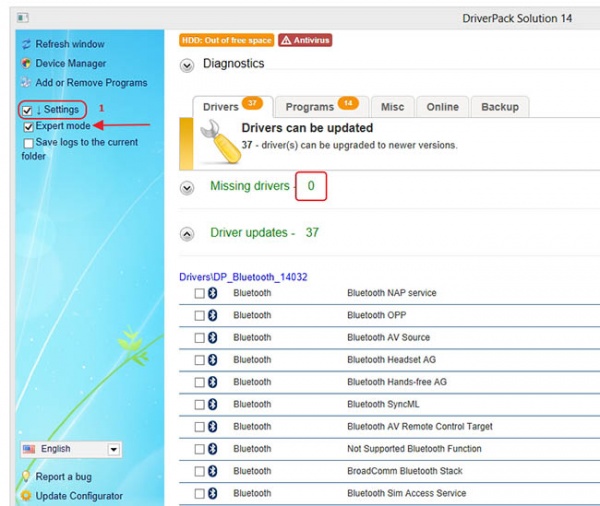Image resolution: width=600 pixels, height=506 pixels.
Task: Select the Bluetooth AV Source driver checkbox
Action: point(199,338)
